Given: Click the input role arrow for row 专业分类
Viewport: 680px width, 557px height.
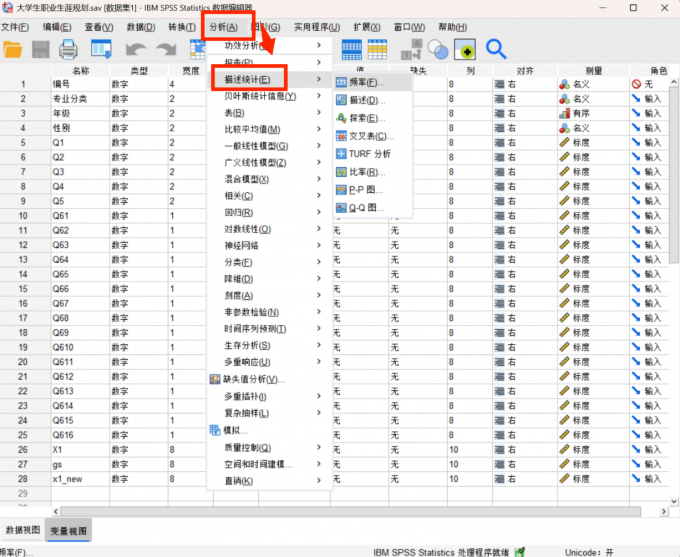Looking at the screenshot, I should click(x=636, y=99).
